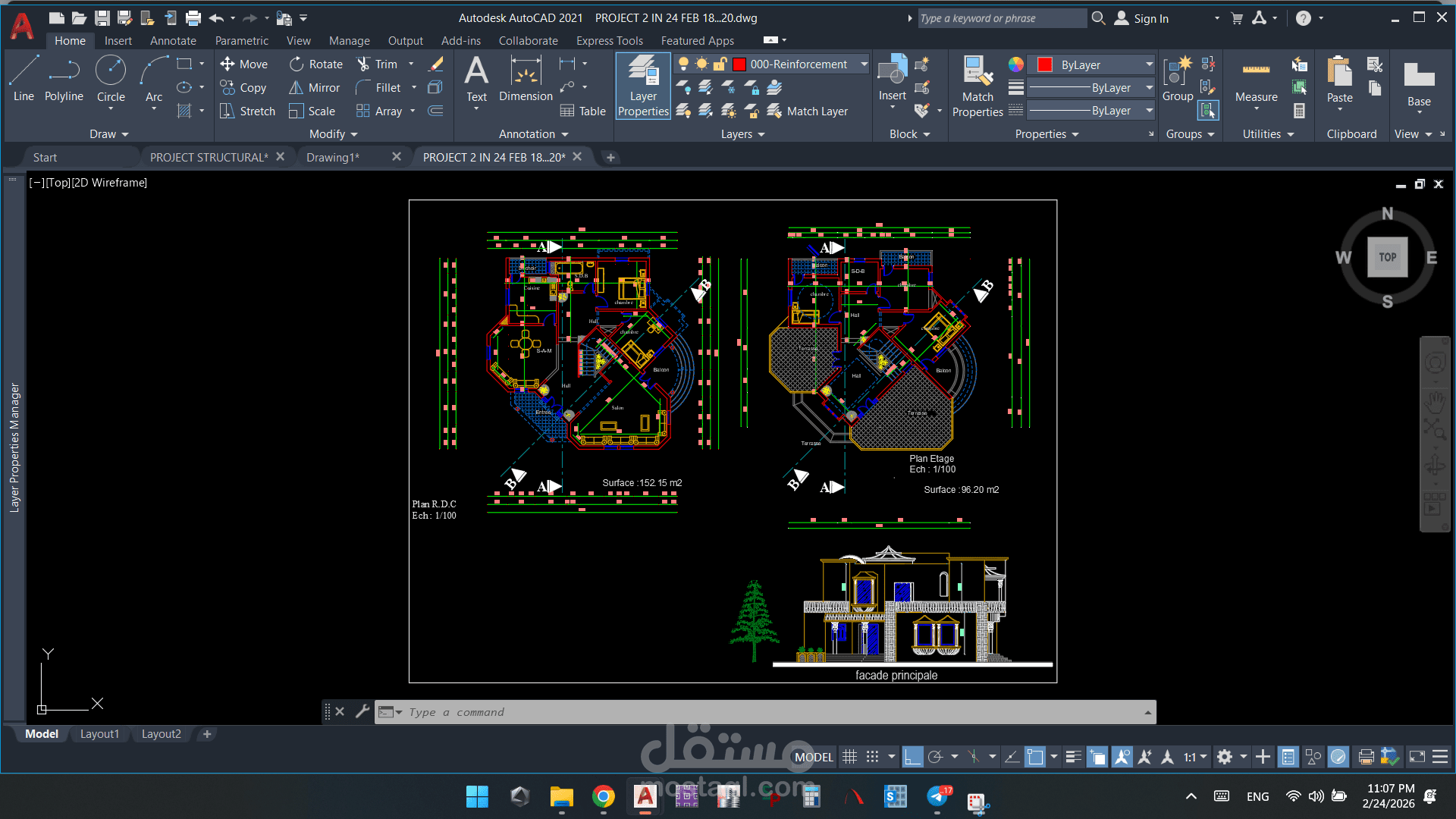The height and width of the screenshot is (819, 1456).
Task: Toggle grid display in status bar
Action: click(850, 757)
